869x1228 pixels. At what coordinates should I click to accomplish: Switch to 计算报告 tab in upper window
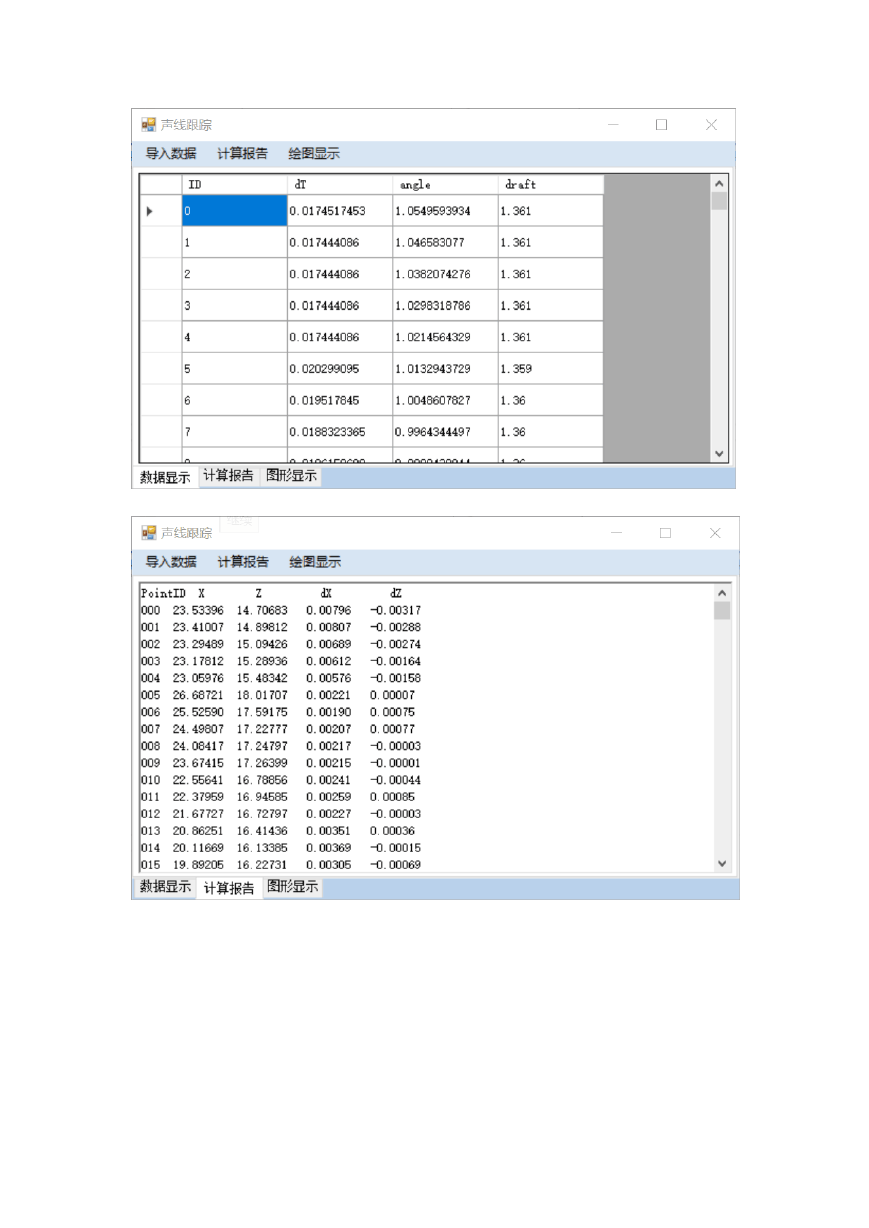[x=229, y=476]
